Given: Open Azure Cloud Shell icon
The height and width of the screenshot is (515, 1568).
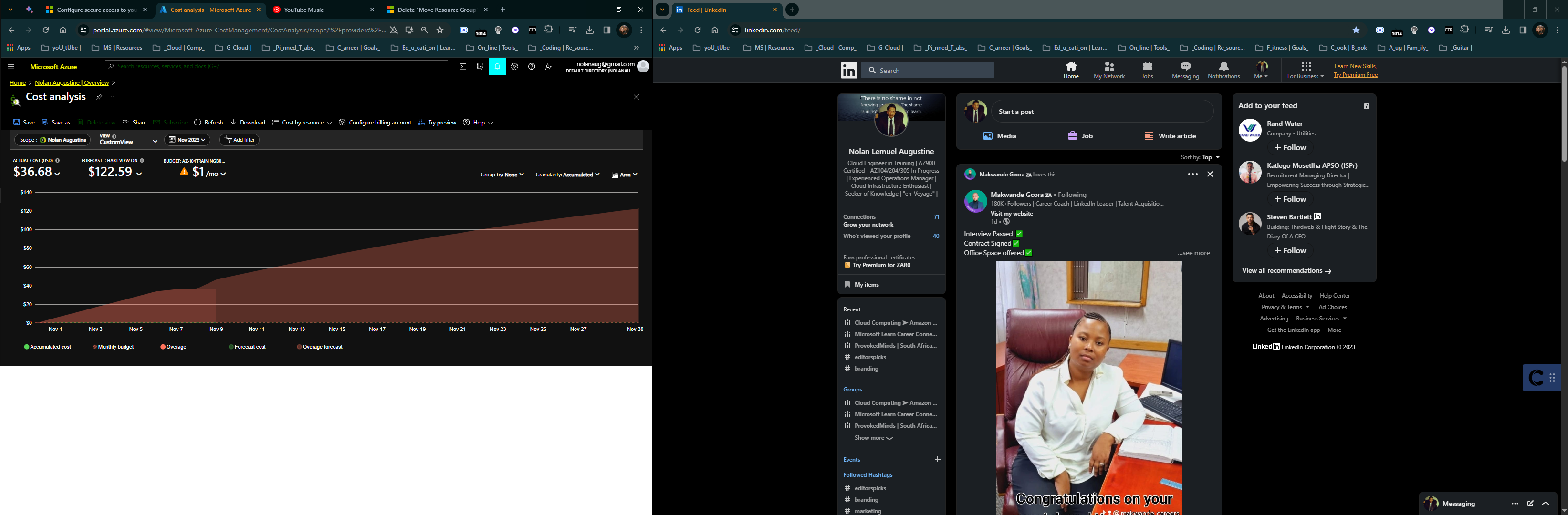Looking at the screenshot, I should coord(462,66).
